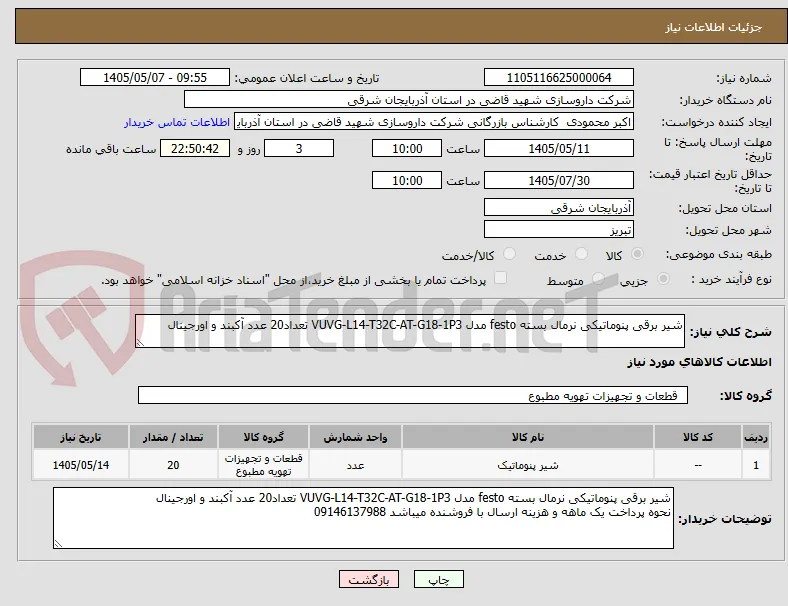Click header title جزئیات اطلاعات نیاز

tap(714, 27)
